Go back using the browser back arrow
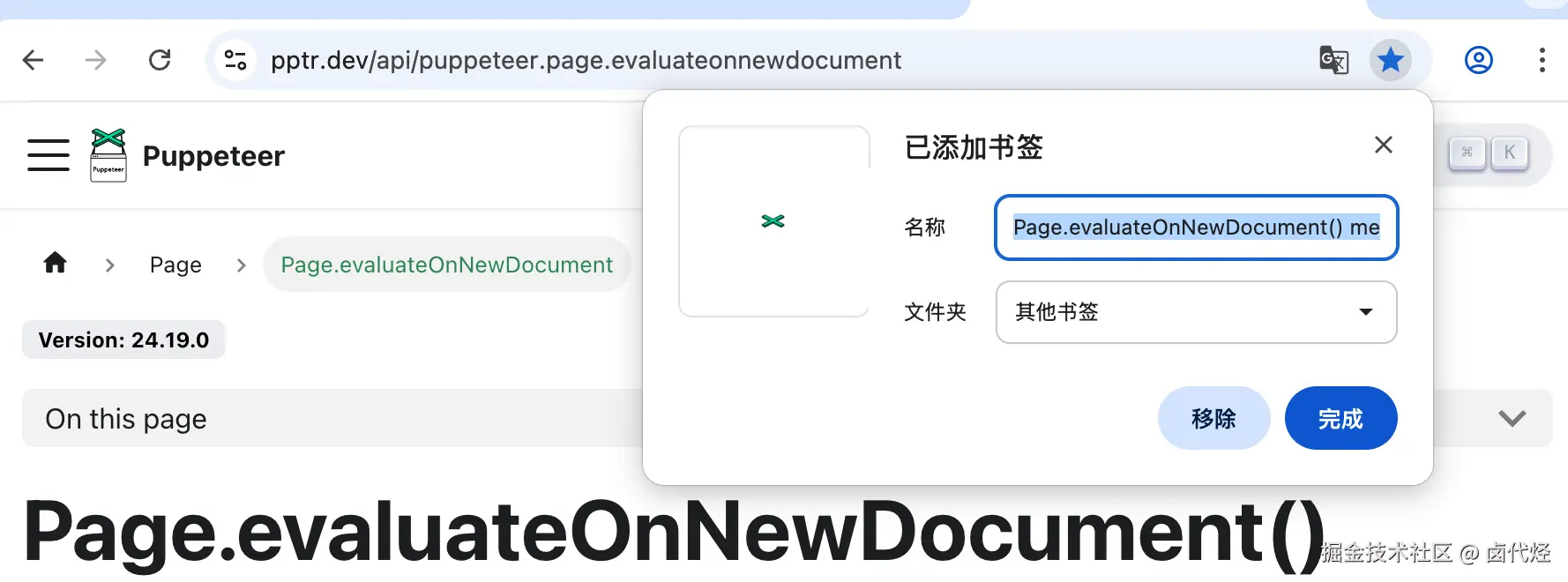Image resolution: width=1568 pixels, height=582 pixels. [33, 60]
